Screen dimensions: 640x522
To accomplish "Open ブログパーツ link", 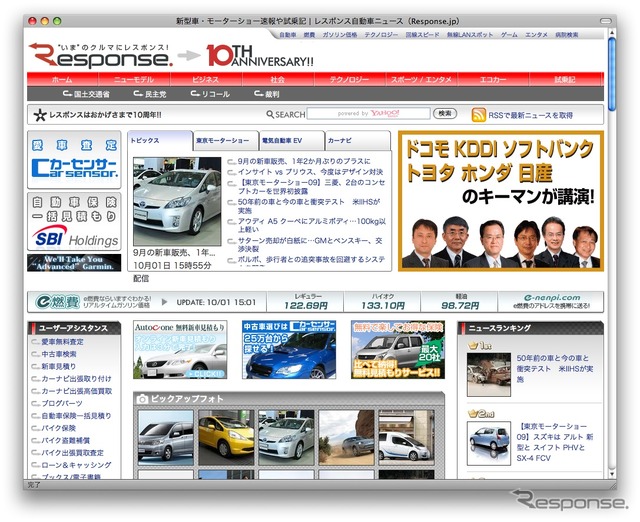I will pos(62,403).
